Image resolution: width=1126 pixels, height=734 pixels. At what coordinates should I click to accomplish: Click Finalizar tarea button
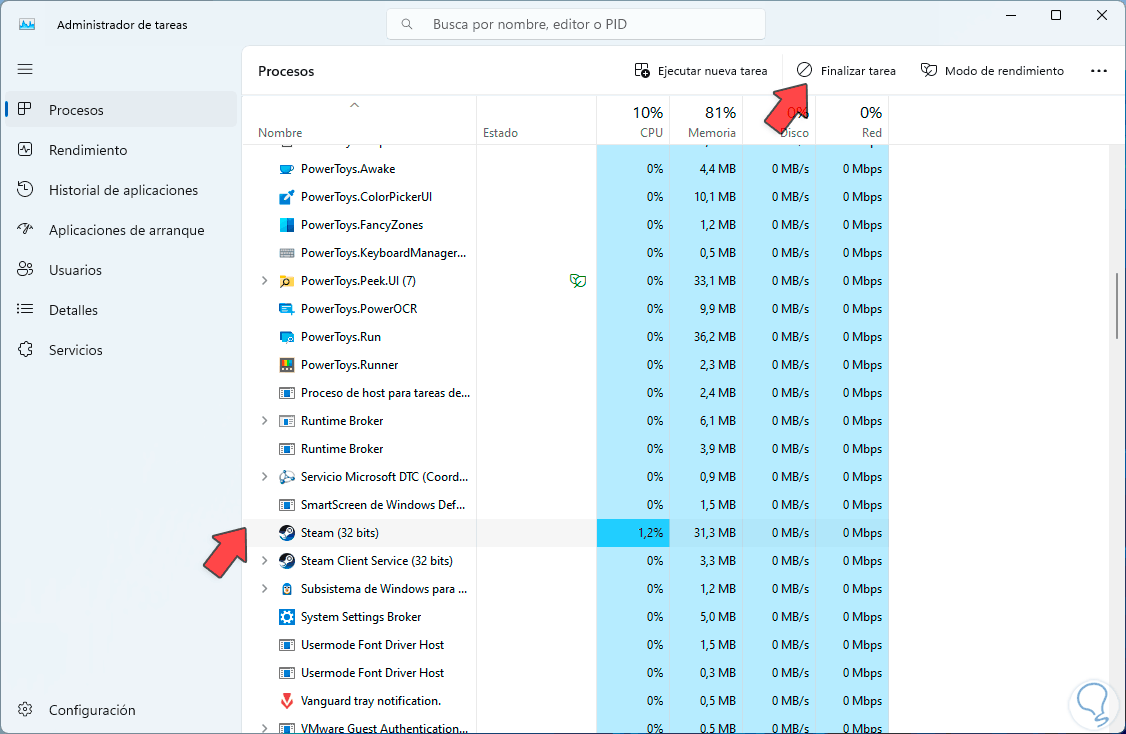point(846,70)
